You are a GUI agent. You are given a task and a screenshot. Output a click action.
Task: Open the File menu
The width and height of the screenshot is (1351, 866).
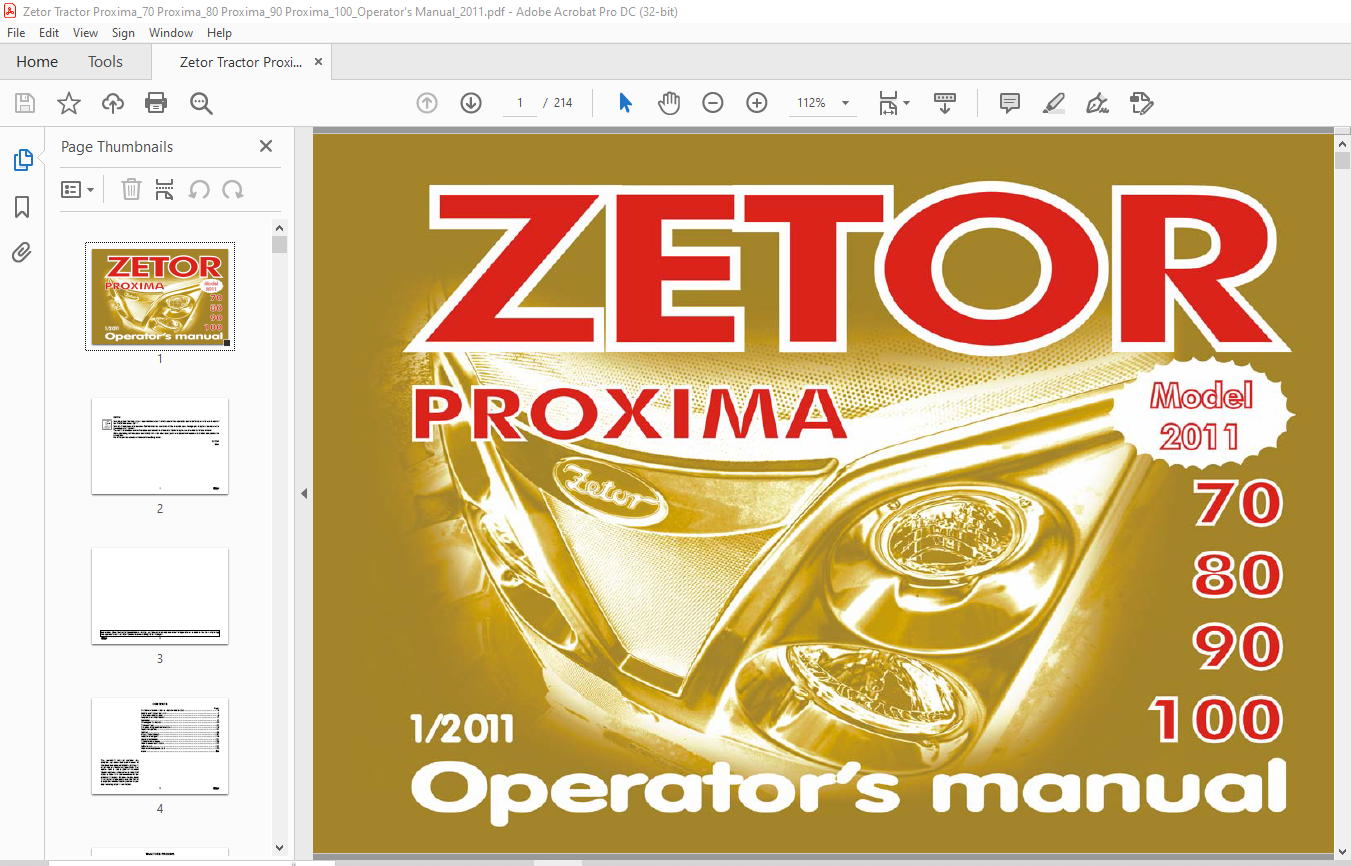click(x=15, y=33)
